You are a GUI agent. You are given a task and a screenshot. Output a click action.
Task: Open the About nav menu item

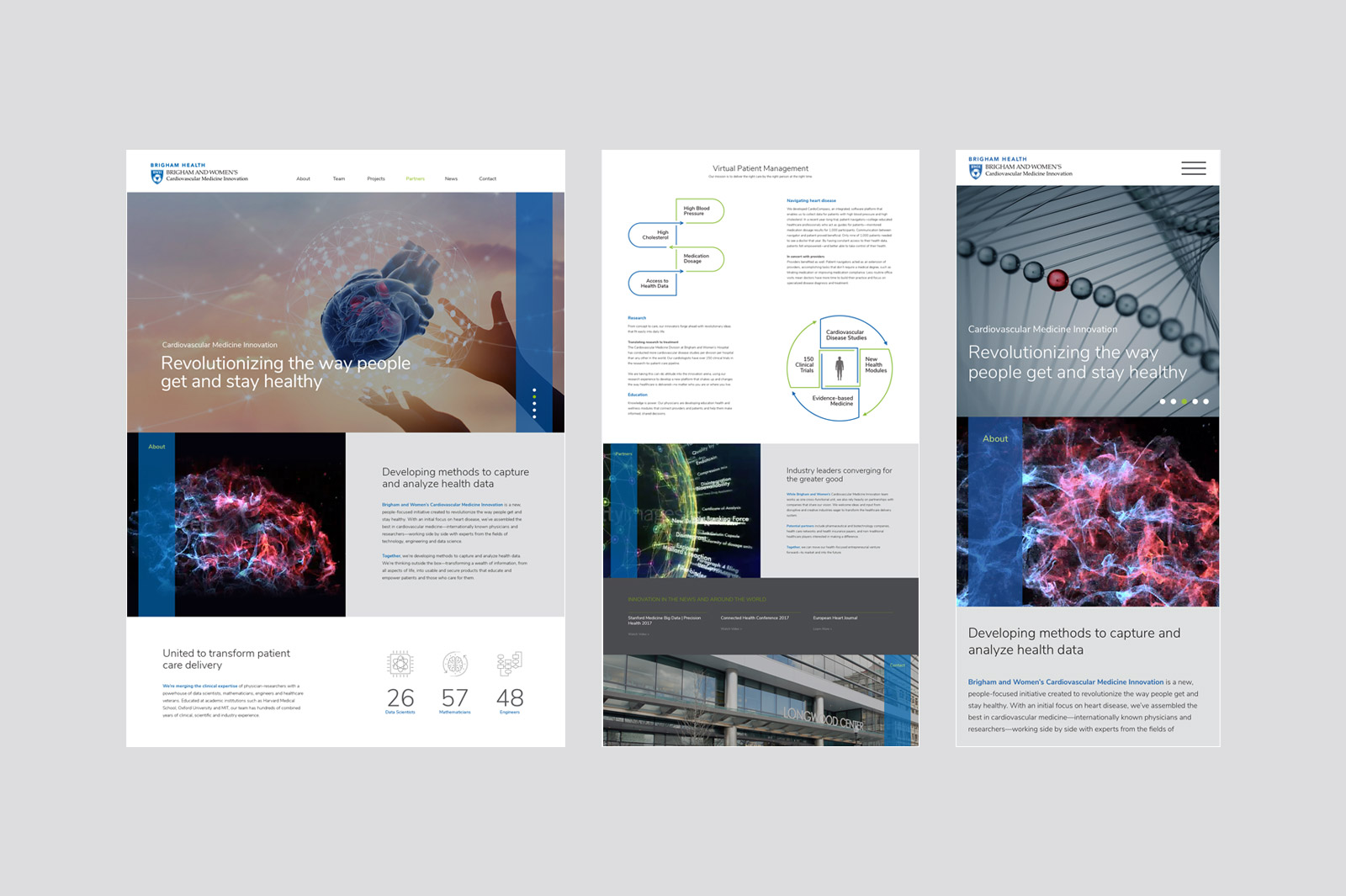pyautogui.click(x=303, y=178)
